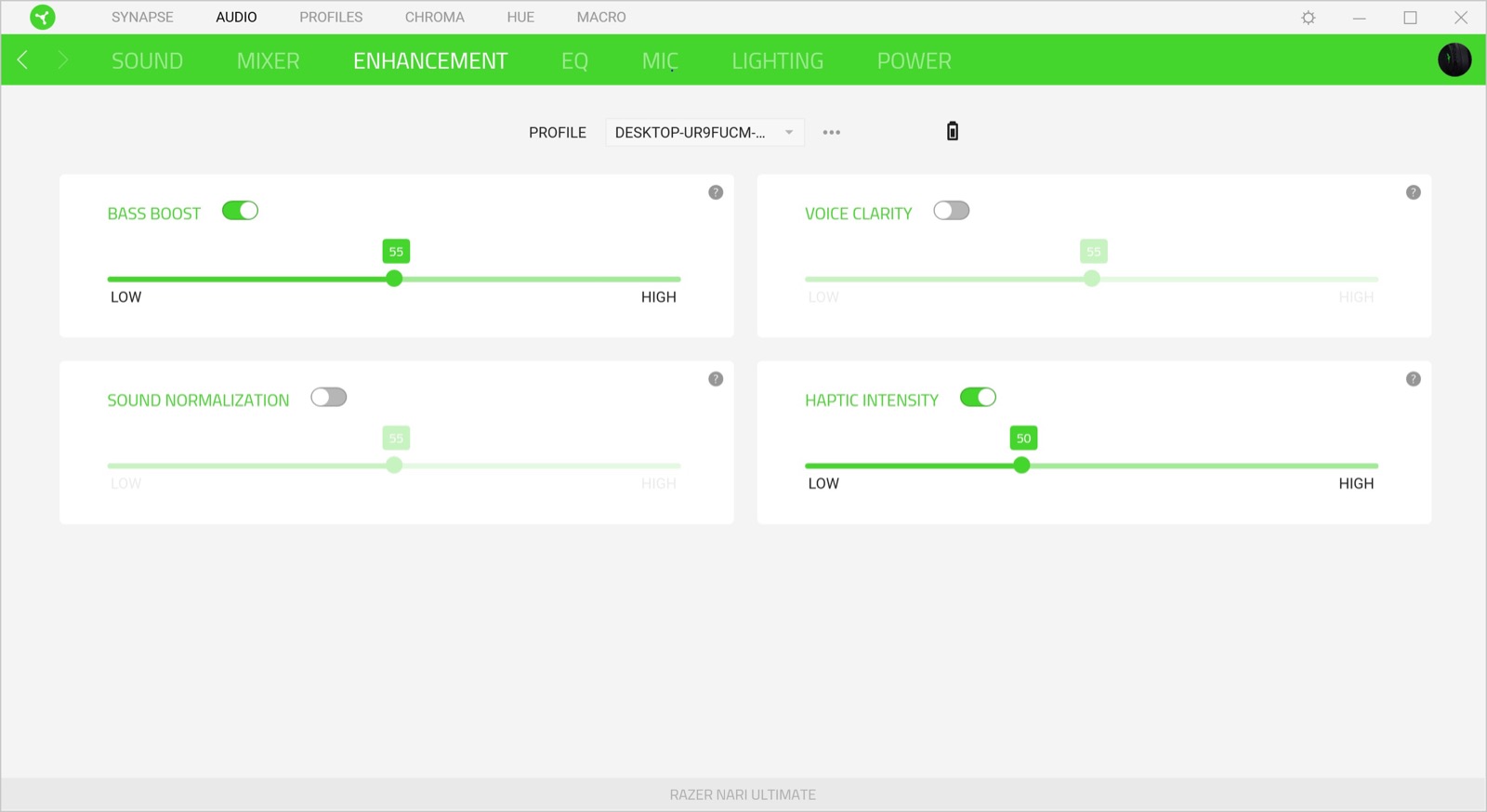Check the battery status icon
This screenshot has width=1487, height=812.
click(953, 131)
